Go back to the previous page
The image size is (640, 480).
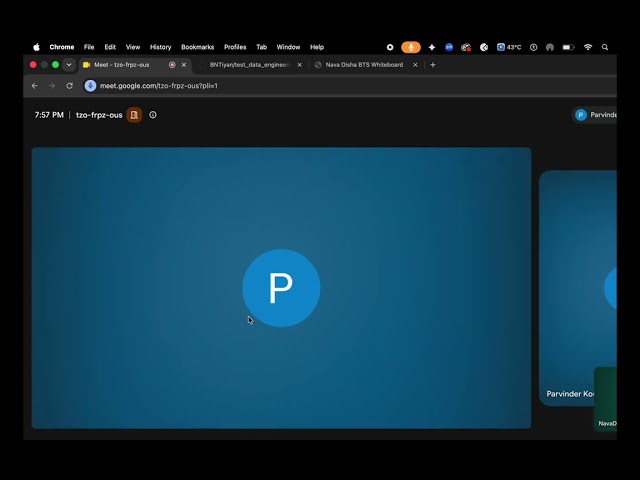[x=35, y=86]
